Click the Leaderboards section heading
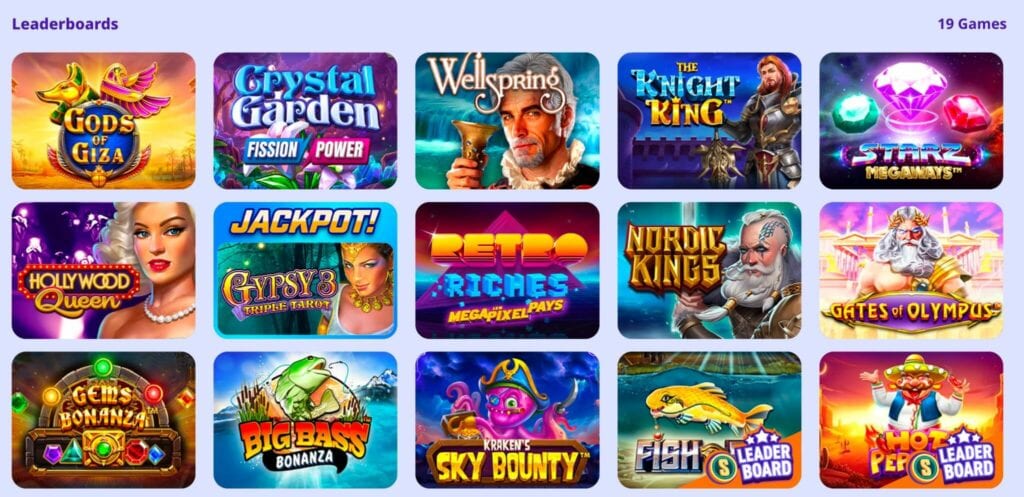The height and width of the screenshot is (497, 1024). coord(65,24)
